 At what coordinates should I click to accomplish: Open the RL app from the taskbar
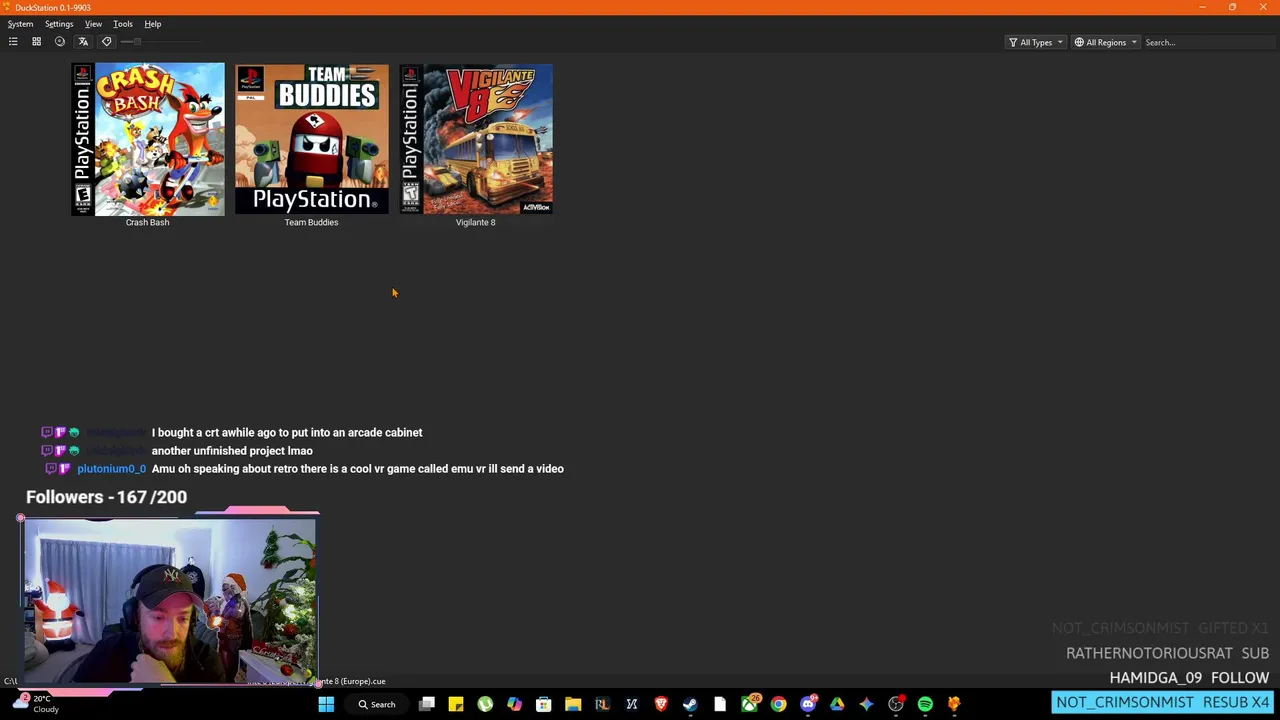click(x=602, y=704)
